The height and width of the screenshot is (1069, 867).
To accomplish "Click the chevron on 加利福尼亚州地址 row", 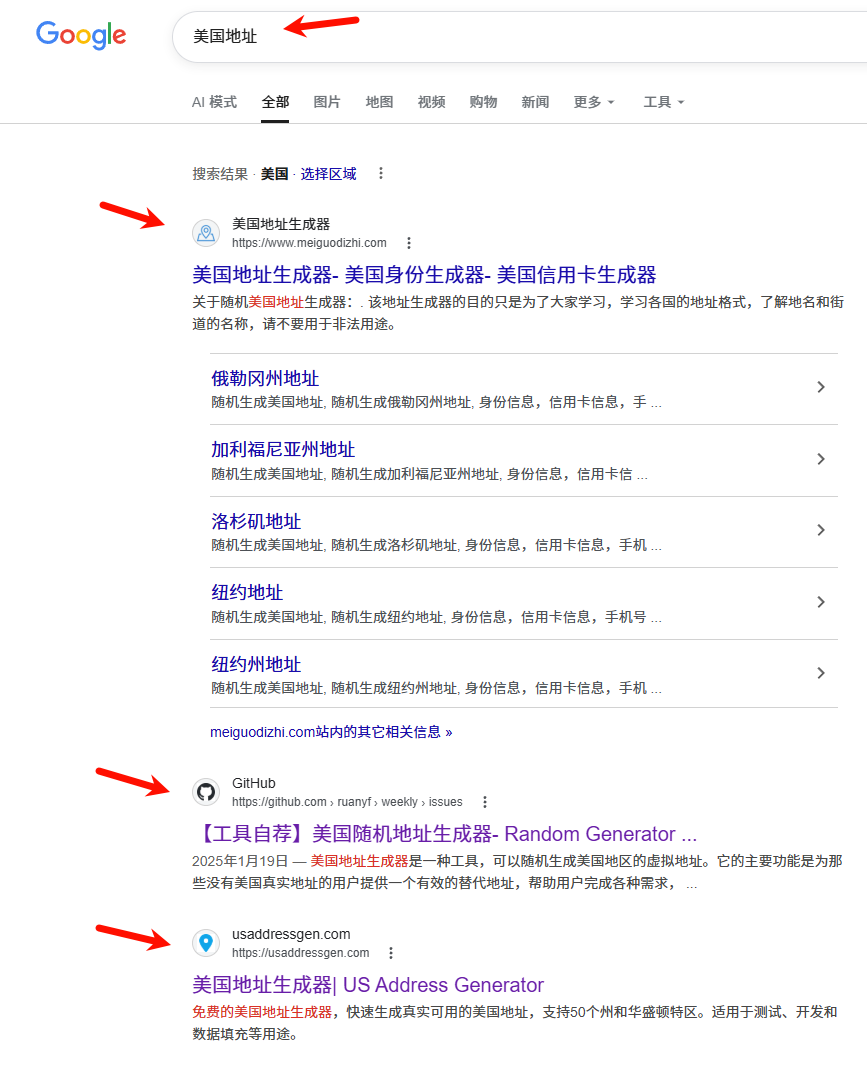I will pos(821,459).
